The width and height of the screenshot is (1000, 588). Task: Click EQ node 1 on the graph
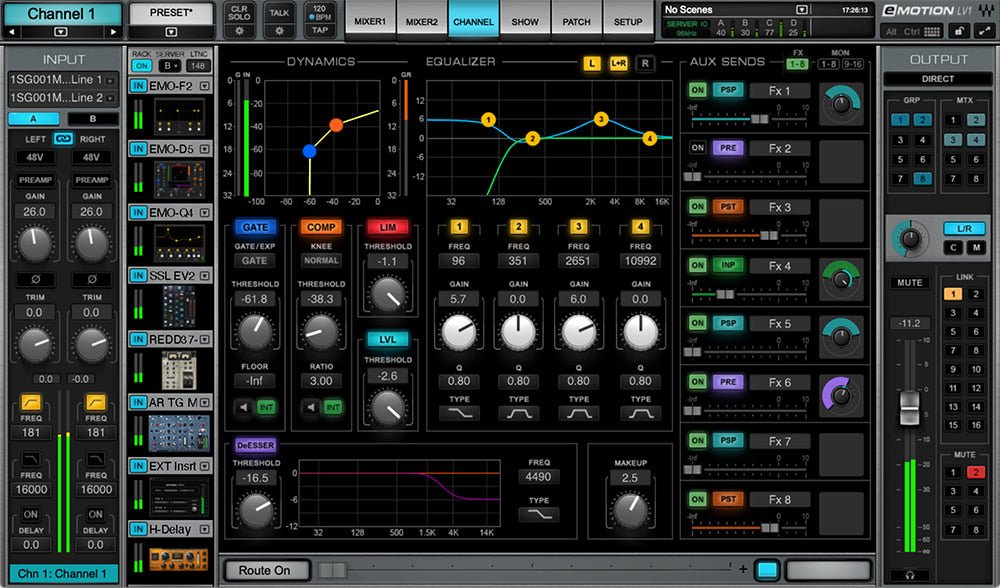coord(489,120)
